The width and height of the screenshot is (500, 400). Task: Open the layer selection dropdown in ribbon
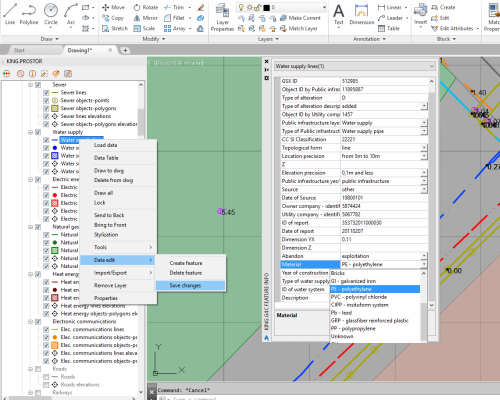(x=324, y=7)
